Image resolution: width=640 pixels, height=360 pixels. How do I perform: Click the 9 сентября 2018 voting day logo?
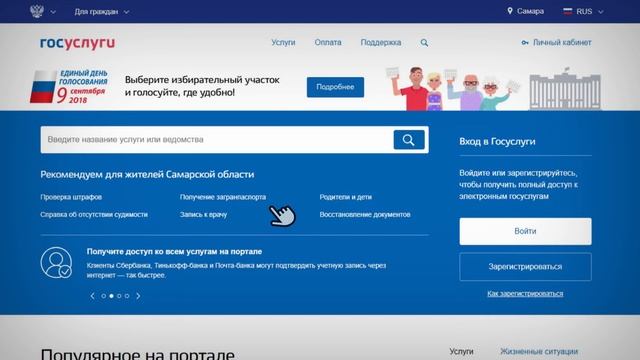click(x=69, y=87)
